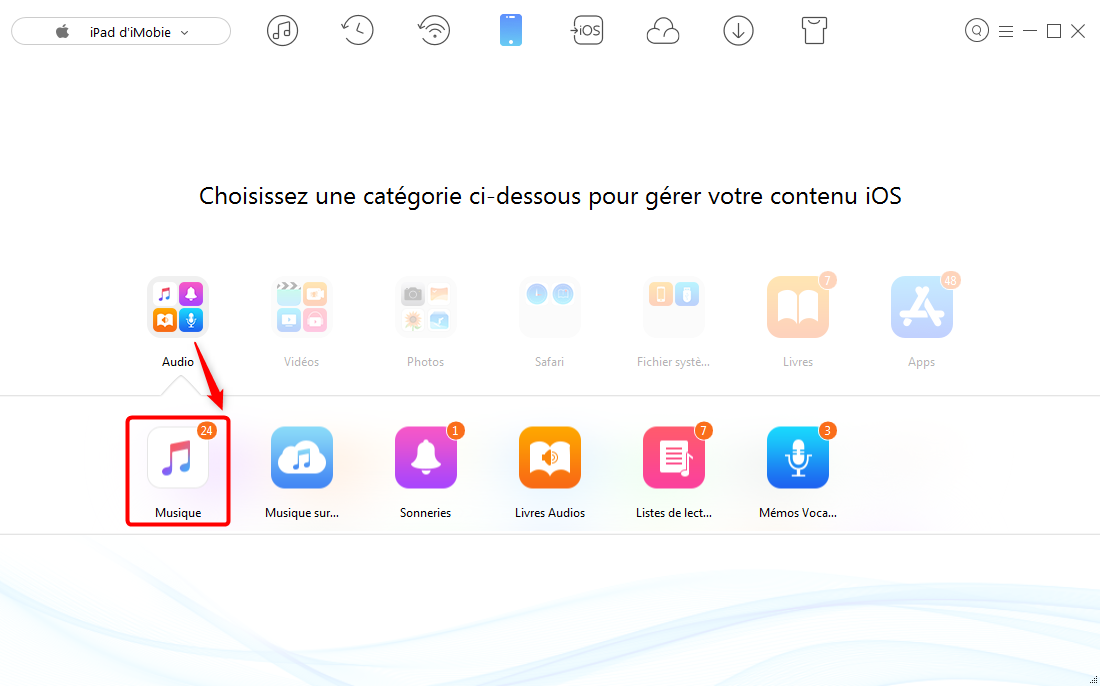Open the T-shirt skin icon
Viewport: 1100px width, 686px height.
814,31
